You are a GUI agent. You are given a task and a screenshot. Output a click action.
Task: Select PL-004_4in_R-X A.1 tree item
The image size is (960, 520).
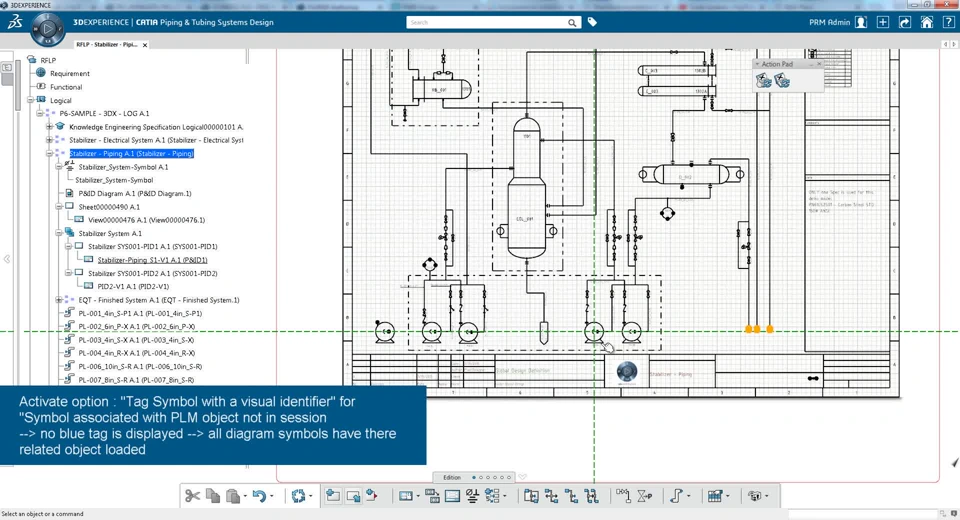[x=137, y=353]
